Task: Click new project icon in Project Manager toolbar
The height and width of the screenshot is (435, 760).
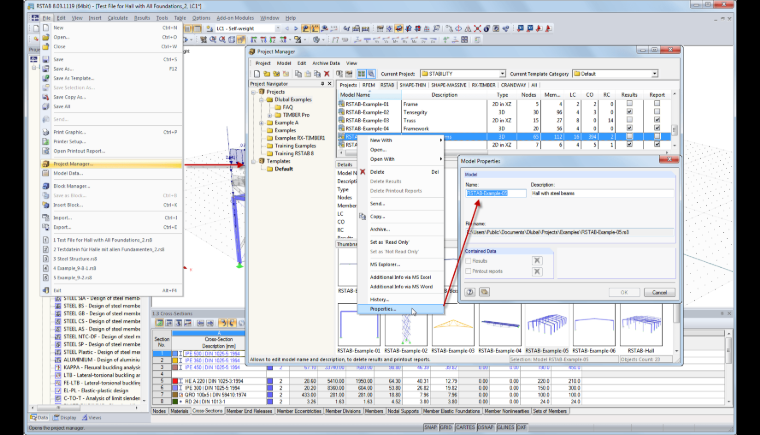Action: point(257,74)
